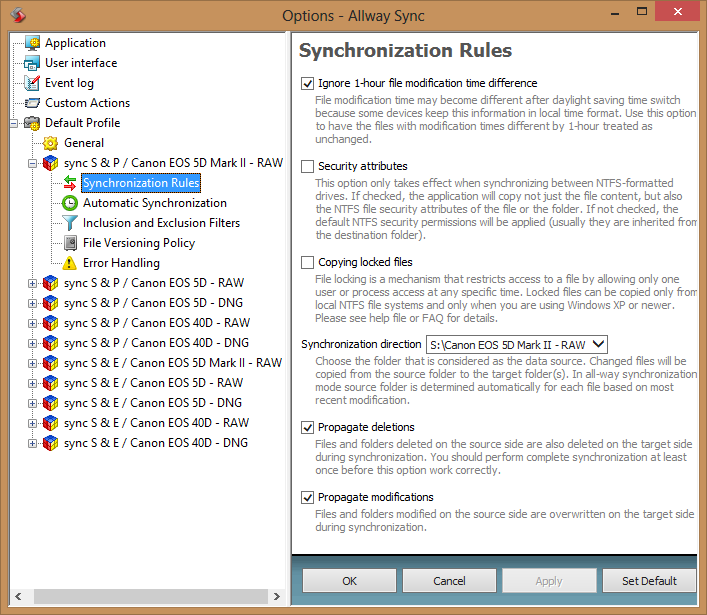Select the User interface tree item
Screen dimensions: 707x615
(81, 63)
